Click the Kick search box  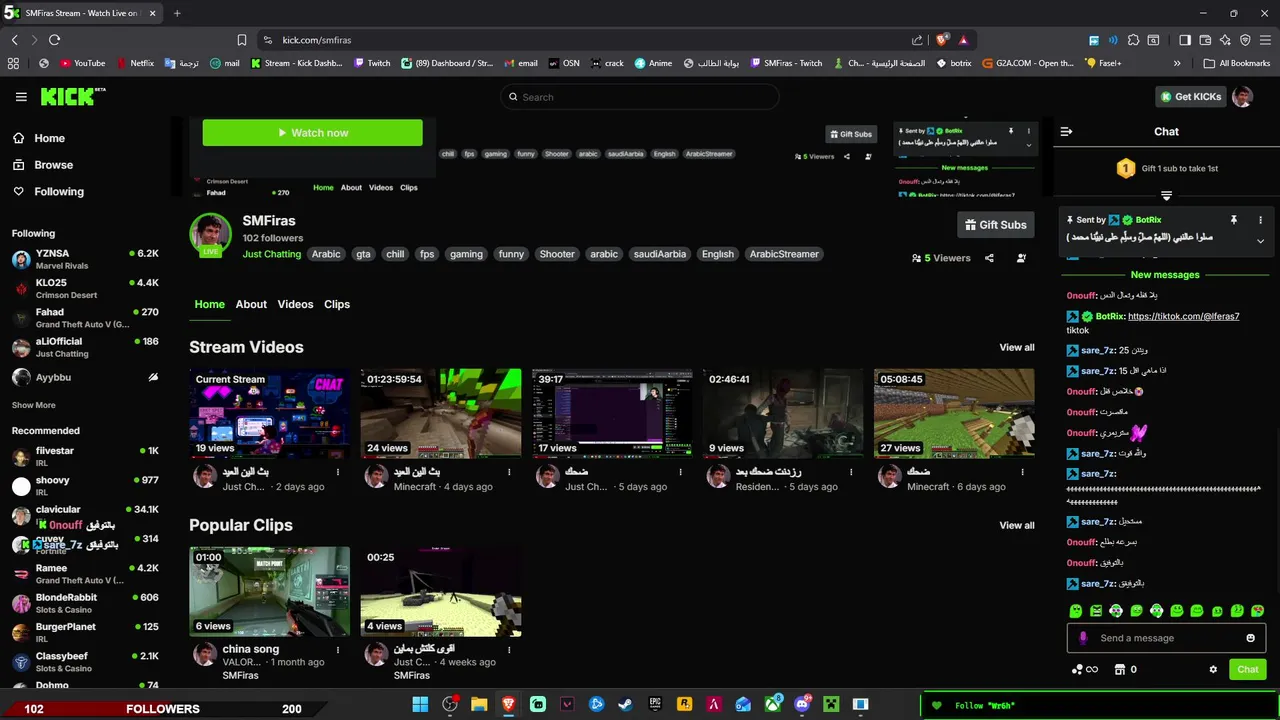640,97
